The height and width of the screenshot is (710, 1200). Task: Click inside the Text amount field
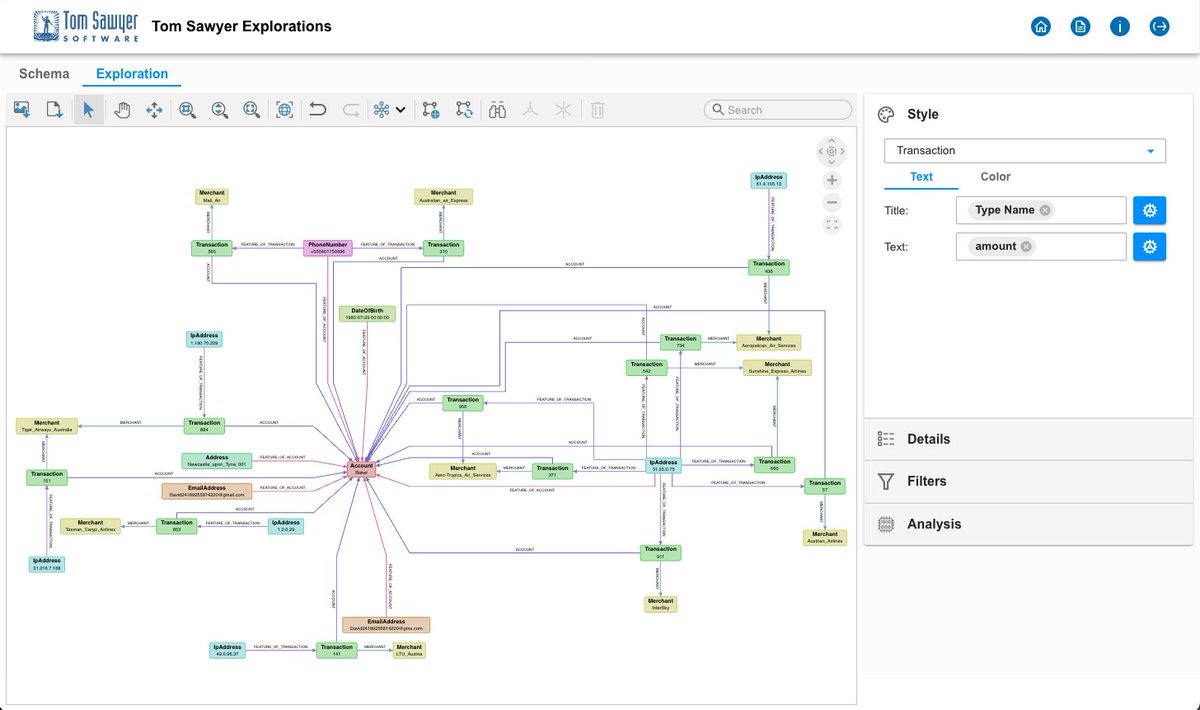click(1041, 246)
